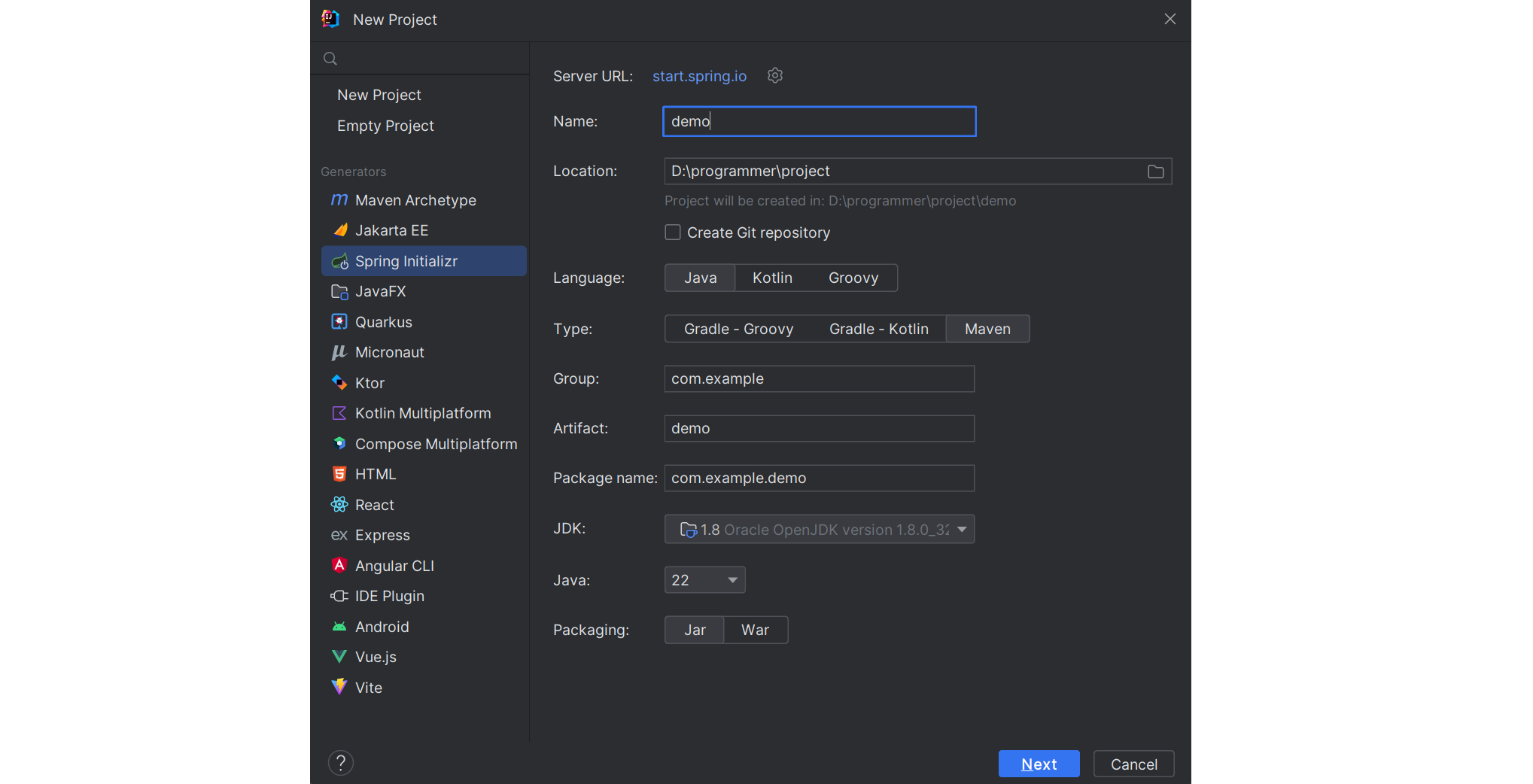Click the Android robot icon

[339, 627]
